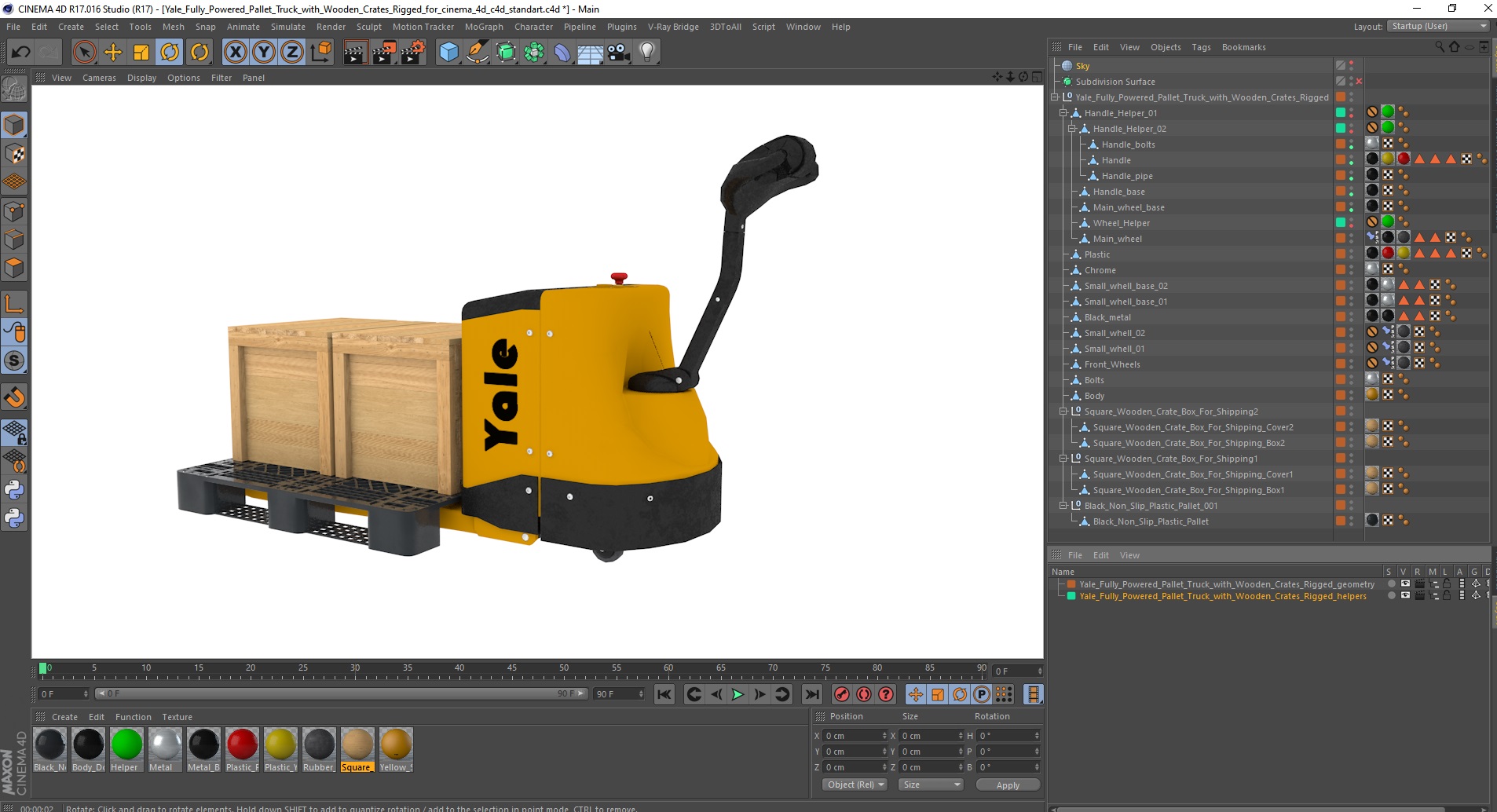Select the Rotate tool

(170, 52)
